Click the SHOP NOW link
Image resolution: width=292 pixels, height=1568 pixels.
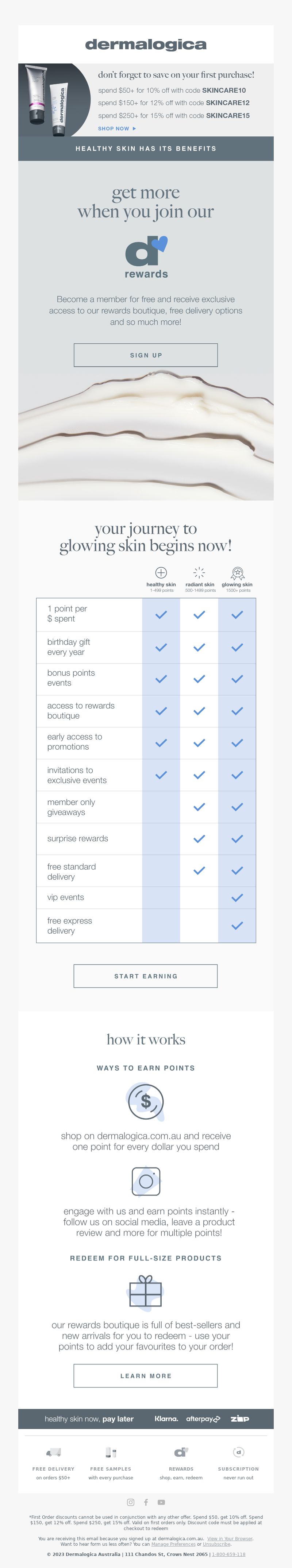pos(117,128)
